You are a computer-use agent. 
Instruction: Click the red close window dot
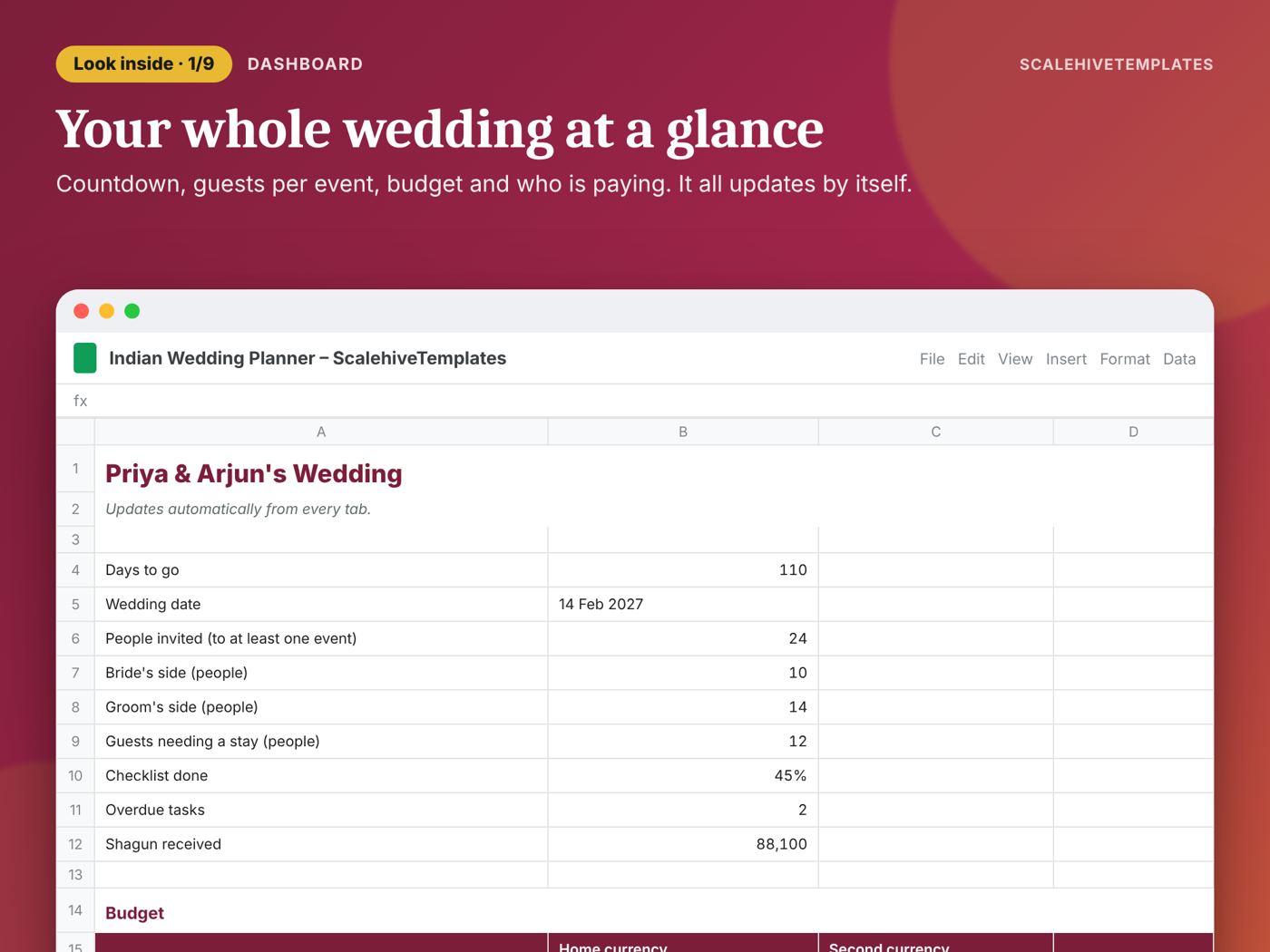pos(81,311)
